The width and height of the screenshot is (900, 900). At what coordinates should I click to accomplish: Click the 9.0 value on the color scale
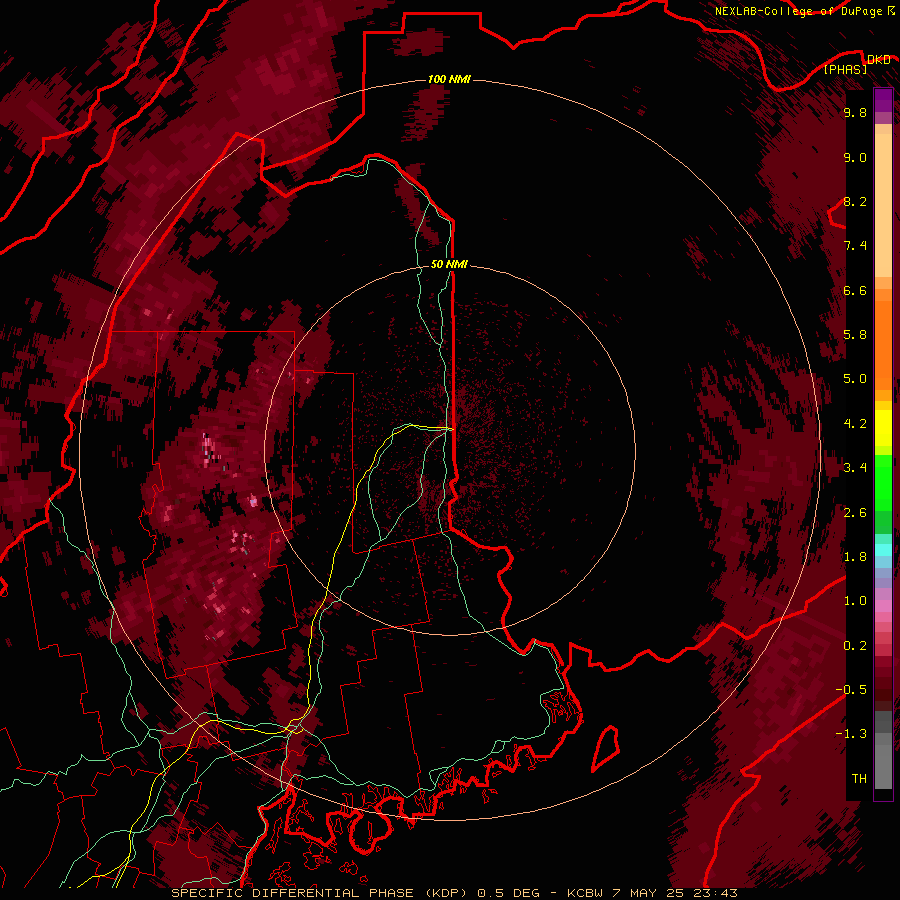pyautogui.click(x=855, y=157)
